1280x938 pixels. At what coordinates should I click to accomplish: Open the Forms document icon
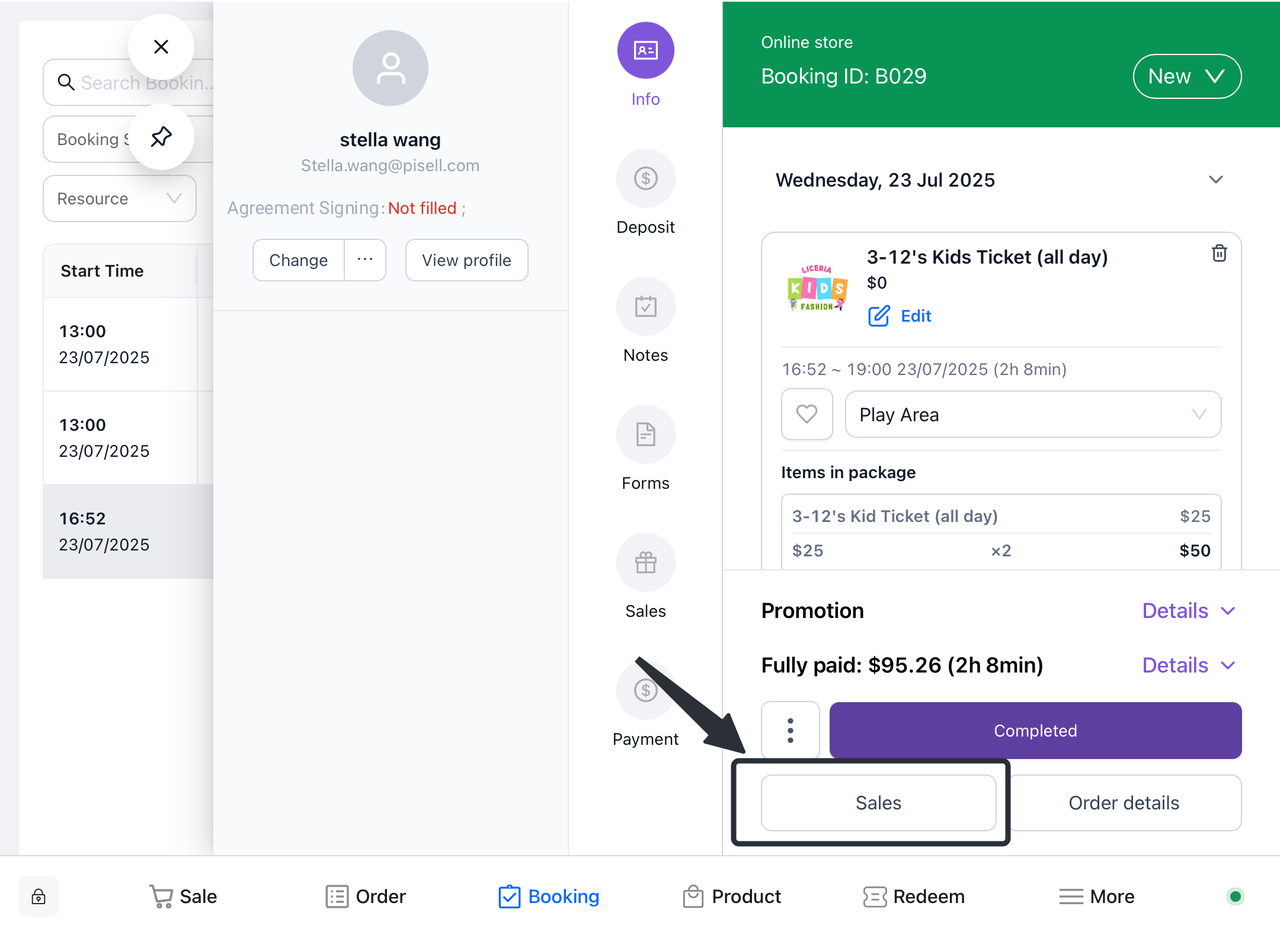point(645,435)
